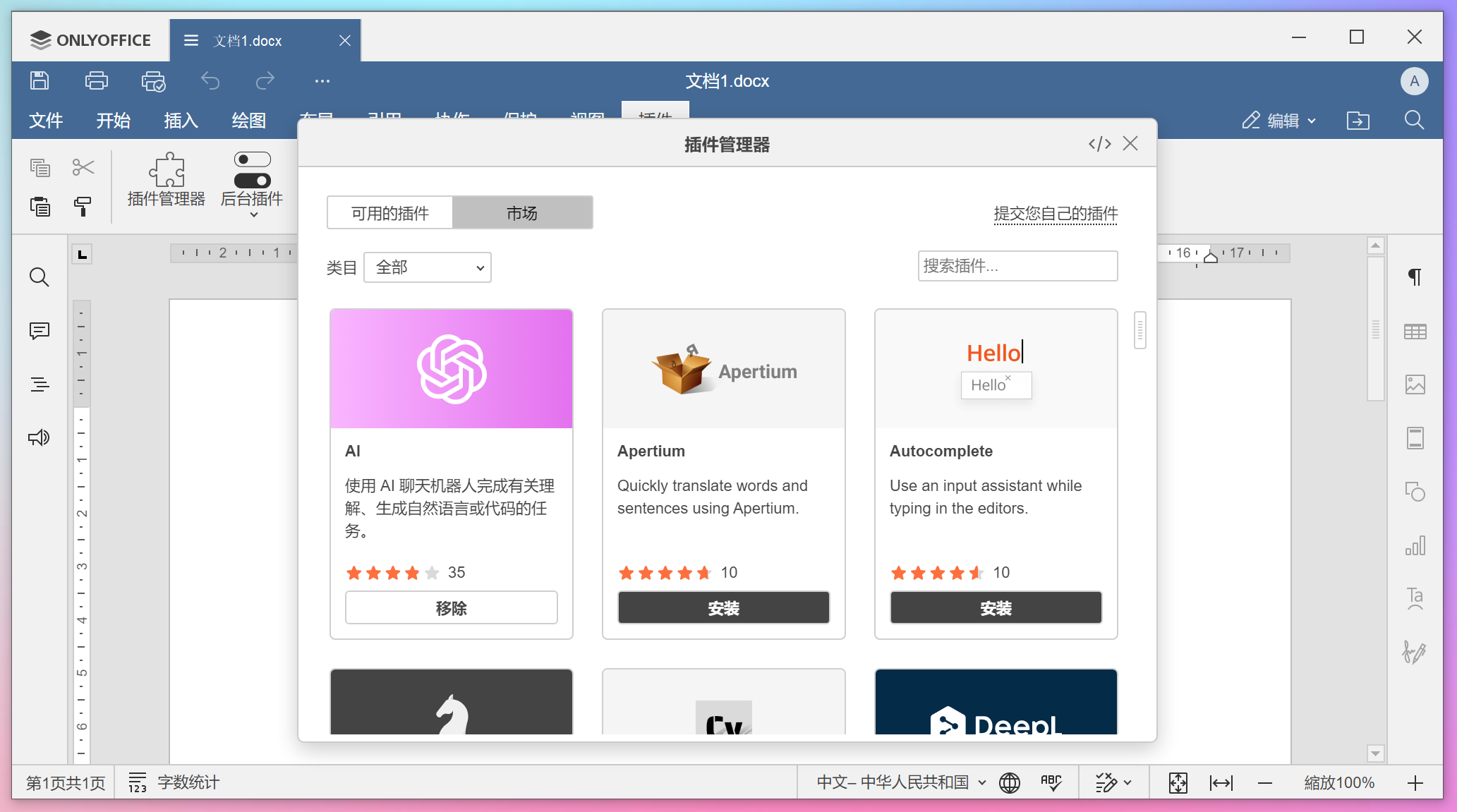Image resolution: width=1457 pixels, height=812 pixels.
Task: Switch to the 插入 ribbon tab
Action: point(181,121)
